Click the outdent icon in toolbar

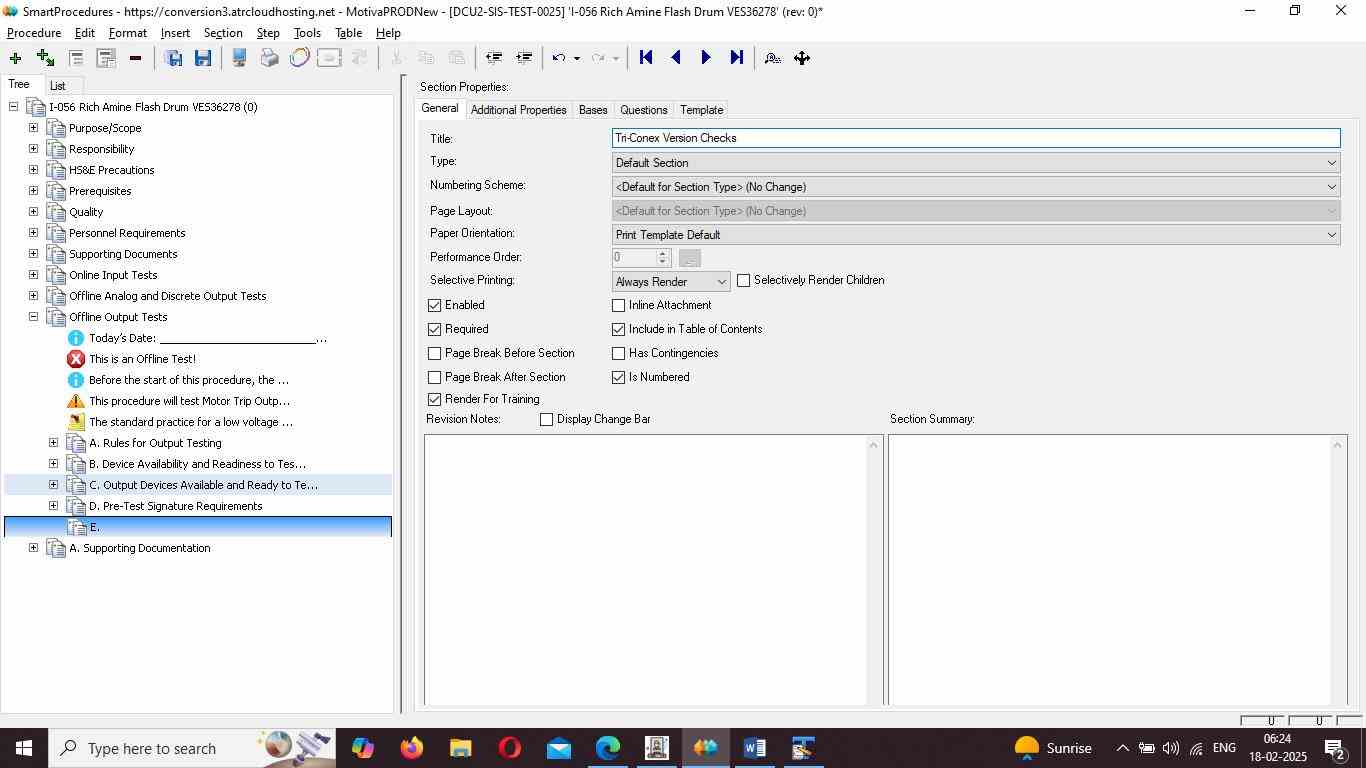click(493, 58)
